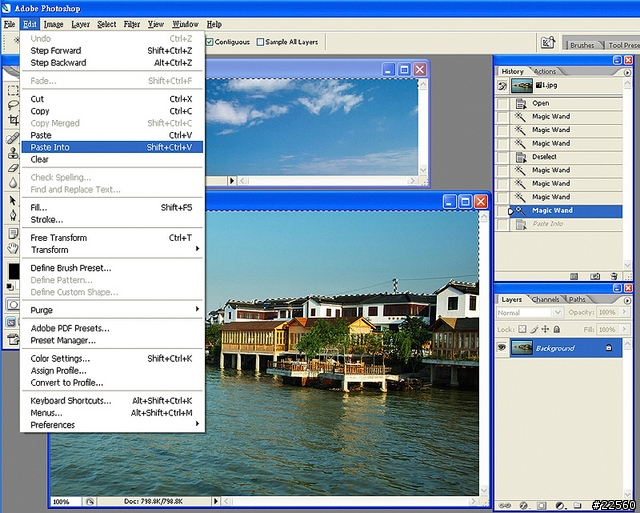
Task: Click the 100% zoom field in status bar
Action: click(64, 502)
